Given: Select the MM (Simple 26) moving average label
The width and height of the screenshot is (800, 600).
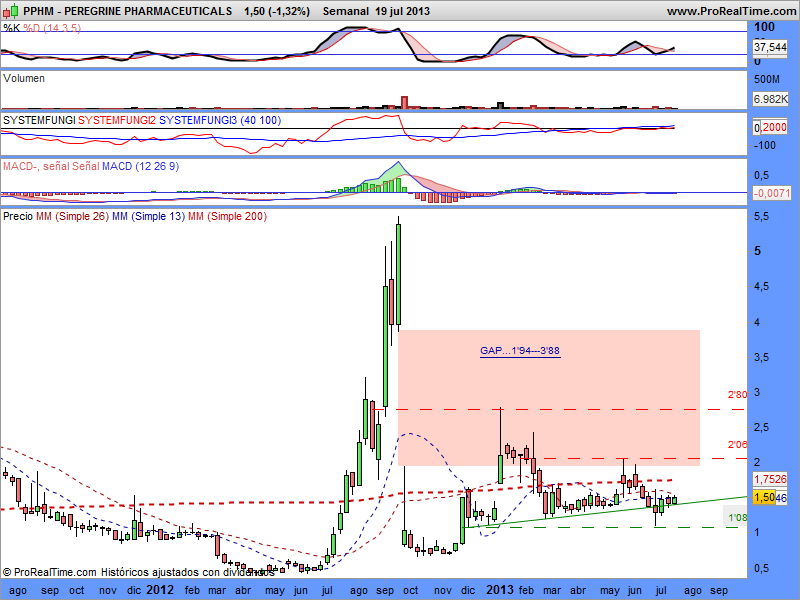Looking at the screenshot, I should tap(72, 216).
